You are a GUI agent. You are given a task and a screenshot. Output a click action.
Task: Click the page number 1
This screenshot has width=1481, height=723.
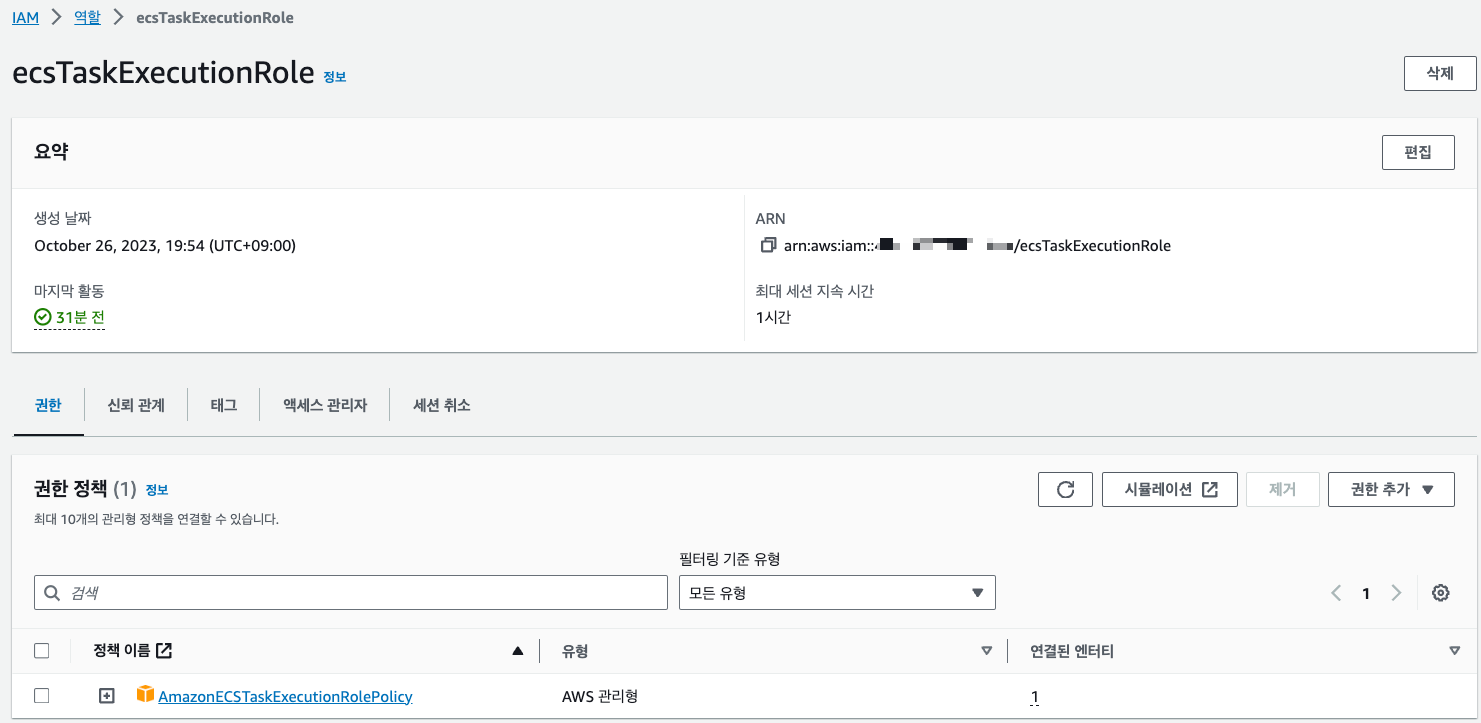1366,593
